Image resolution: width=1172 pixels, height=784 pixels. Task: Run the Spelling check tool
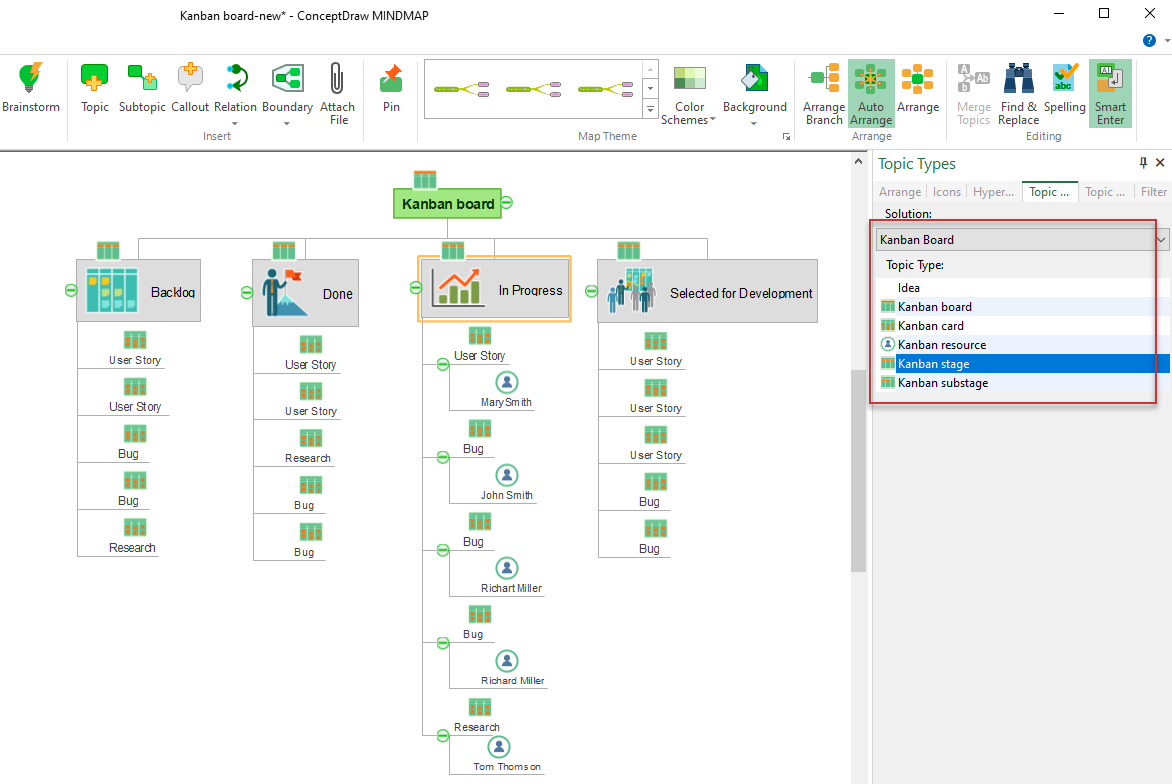pos(1064,78)
